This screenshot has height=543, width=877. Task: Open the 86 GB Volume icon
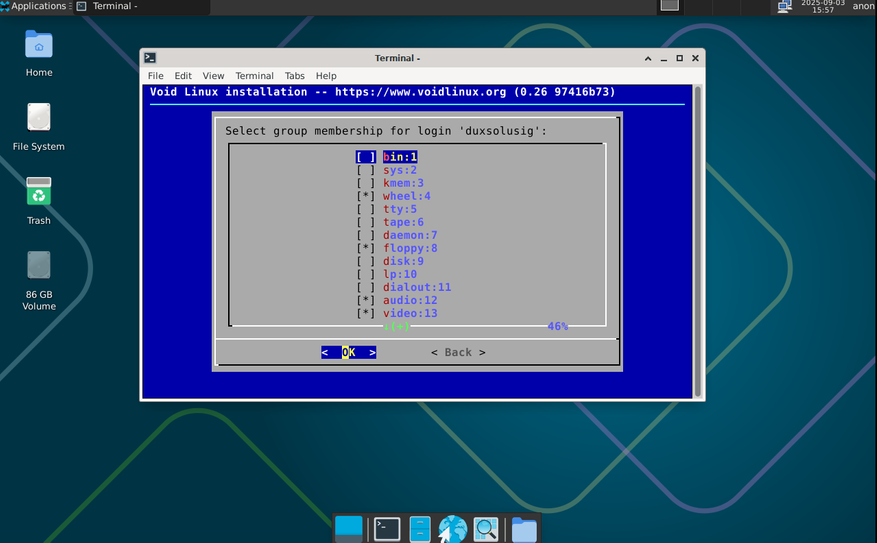tap(39, 281)
